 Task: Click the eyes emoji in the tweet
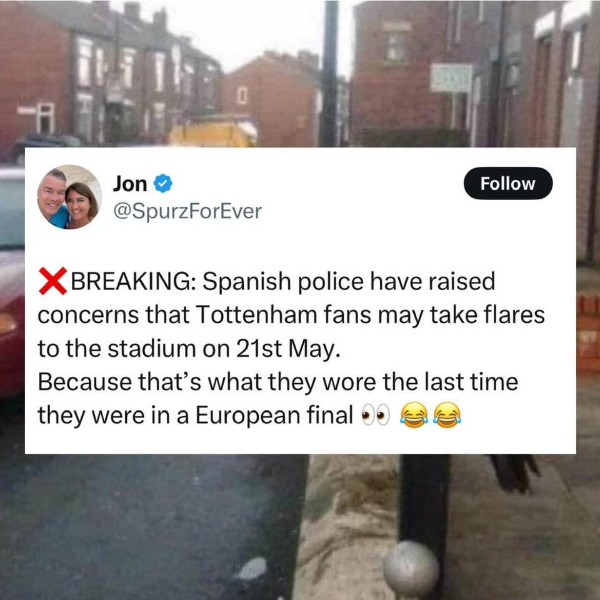(375, 415)
